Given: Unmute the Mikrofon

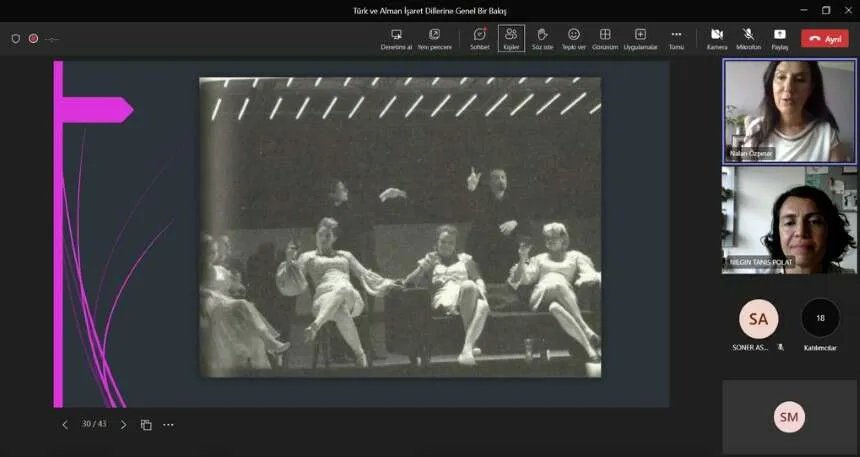Looking at the screenshot, I should pyautogui.click(x=748, y=35).
